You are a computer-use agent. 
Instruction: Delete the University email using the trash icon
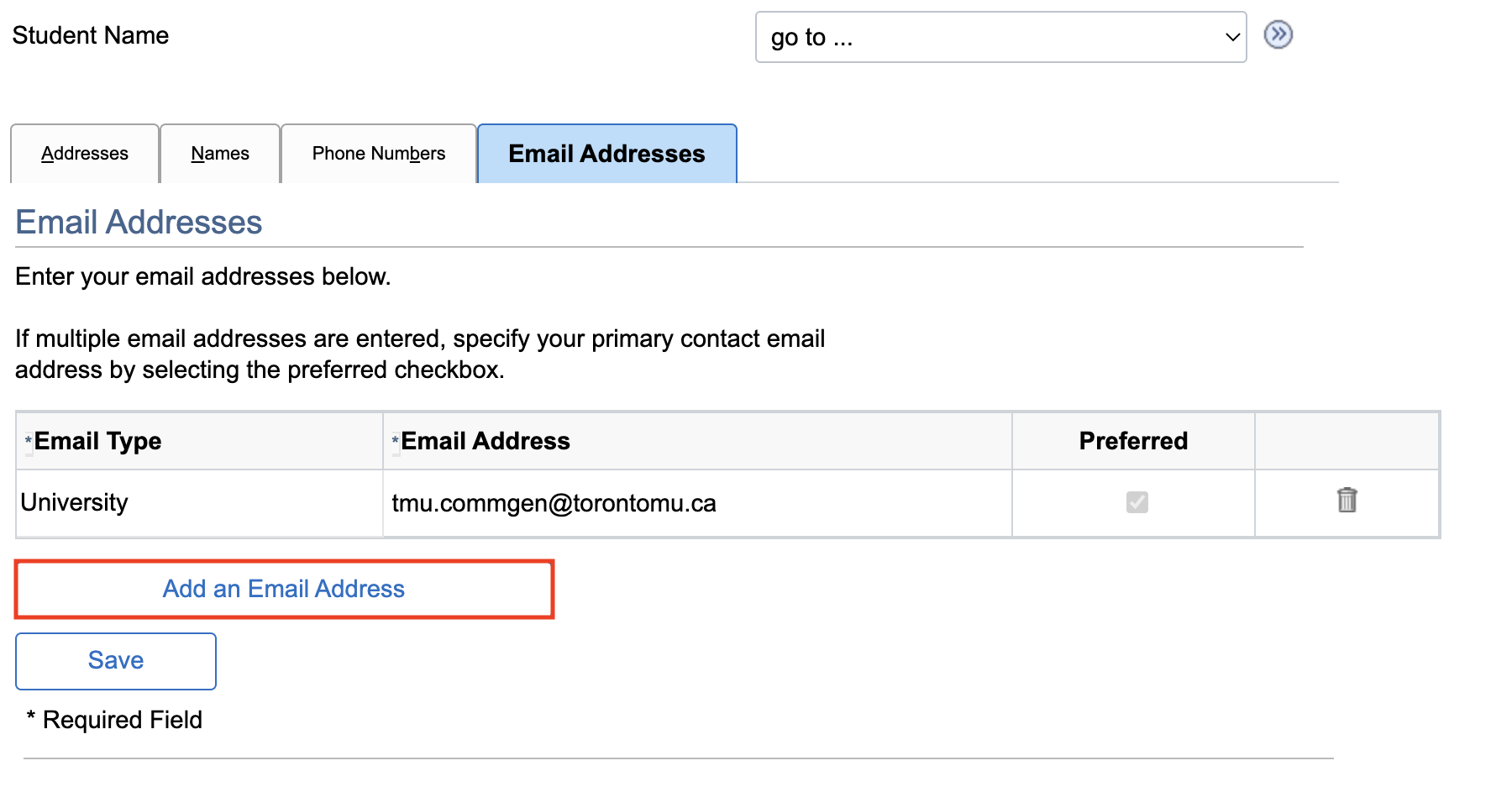click(x=1347, y=501)
